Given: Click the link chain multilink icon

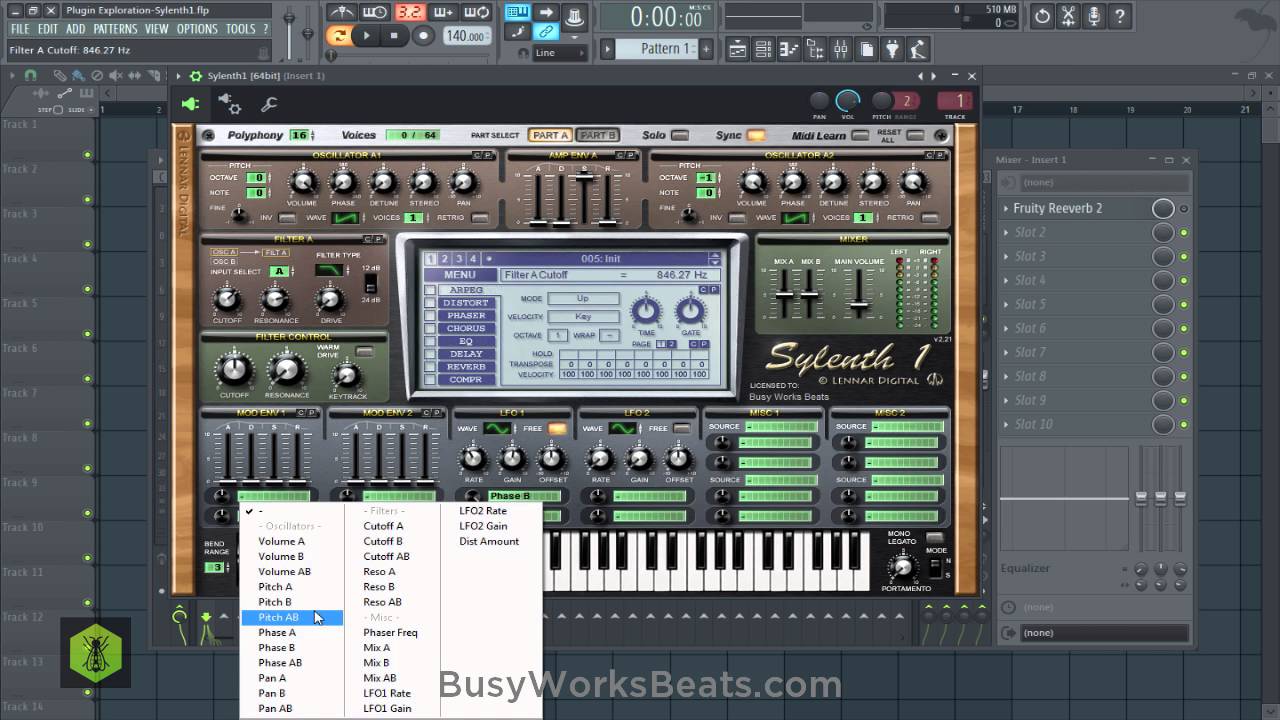Looking at the screenshot, I should (x=546, y=33).
